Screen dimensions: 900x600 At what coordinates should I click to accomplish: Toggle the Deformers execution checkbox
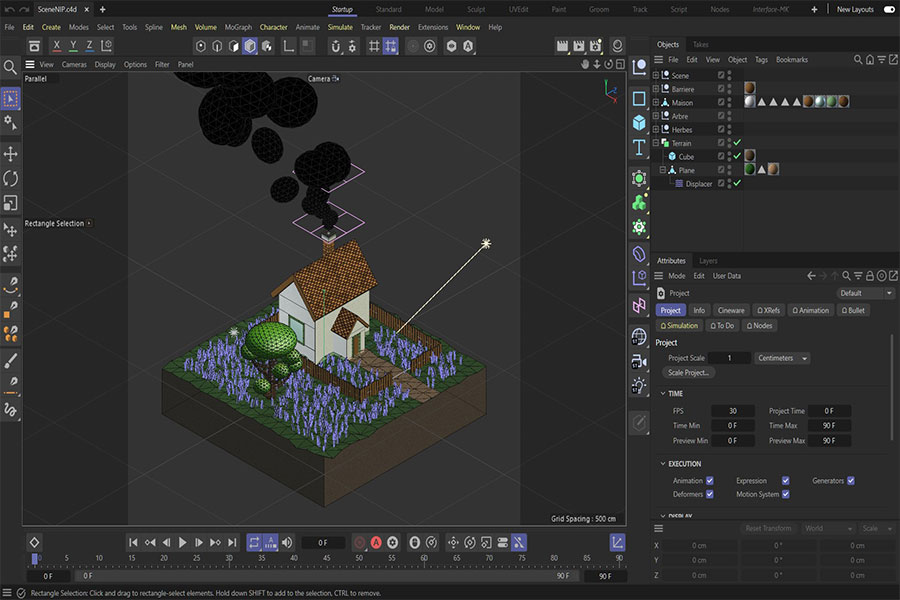pyautogui.click(x=710, y=494)
